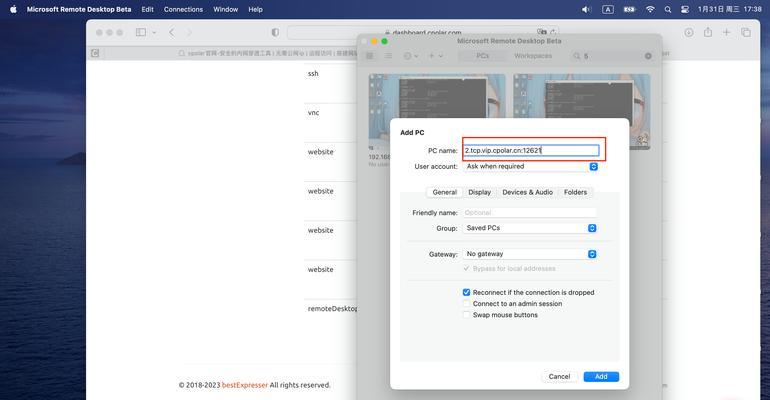The width and height of the screenshot is (770, 400).
Task: Open the Gateway dropdown
Action: tap(530, 254)
